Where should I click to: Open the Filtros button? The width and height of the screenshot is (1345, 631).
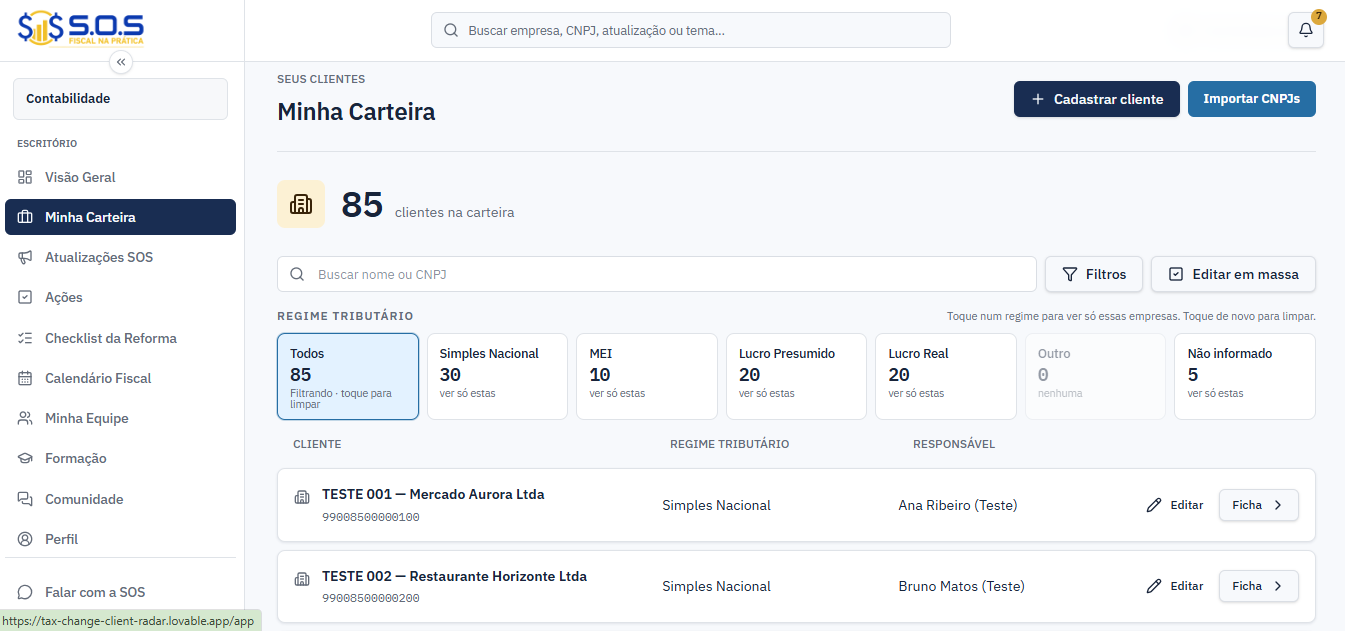click(x=1094, y=274)
